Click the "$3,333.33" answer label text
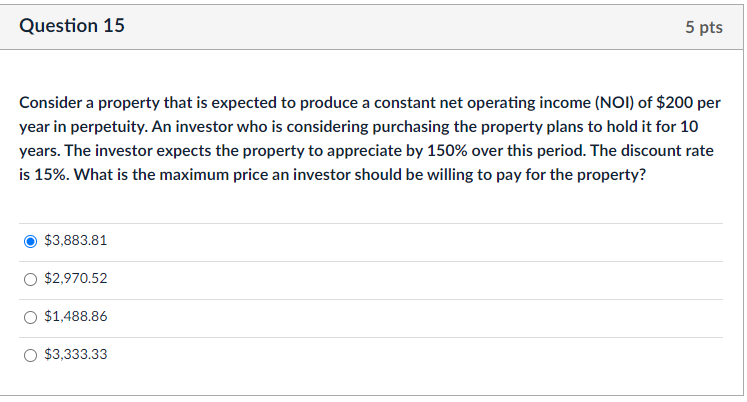The height and width of the screenshot is (402, 747). pyautogui.click(x=76, y=353)
